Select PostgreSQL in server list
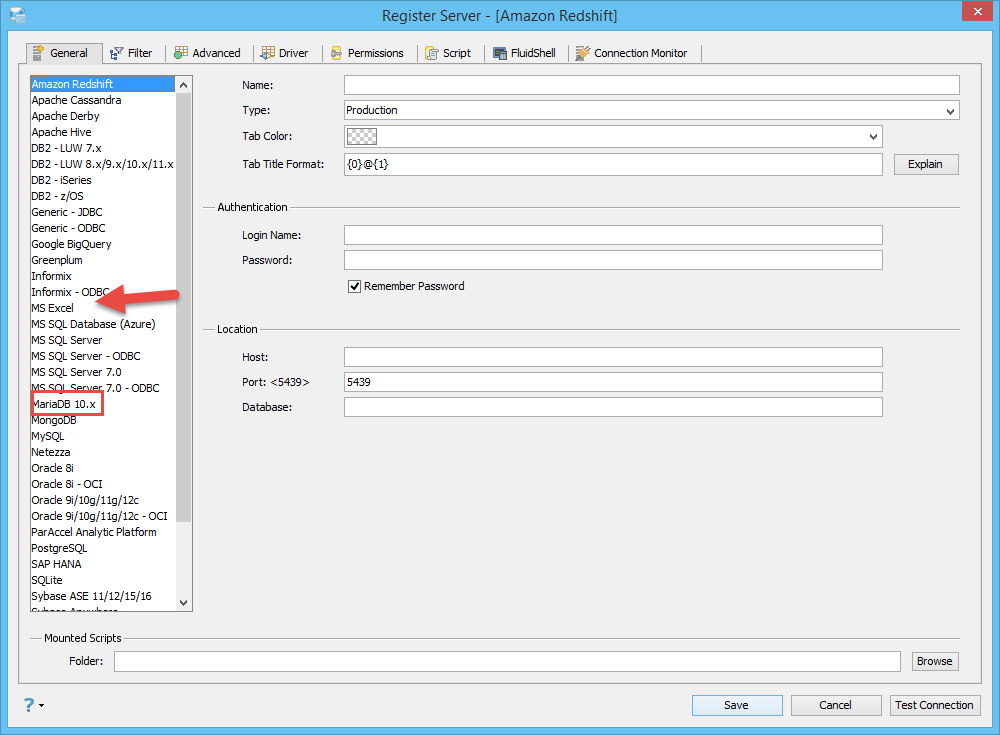This screenshot has height=735, width=1000. pos(103,548)
